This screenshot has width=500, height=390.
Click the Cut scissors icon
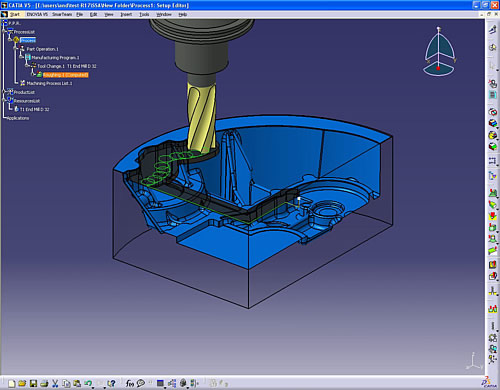55,383
